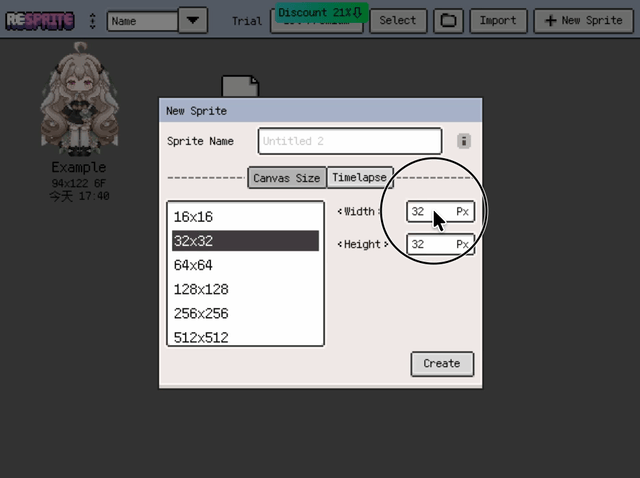Click the ReSprite logo
640x478 pixels.
(x=40, y=20)
